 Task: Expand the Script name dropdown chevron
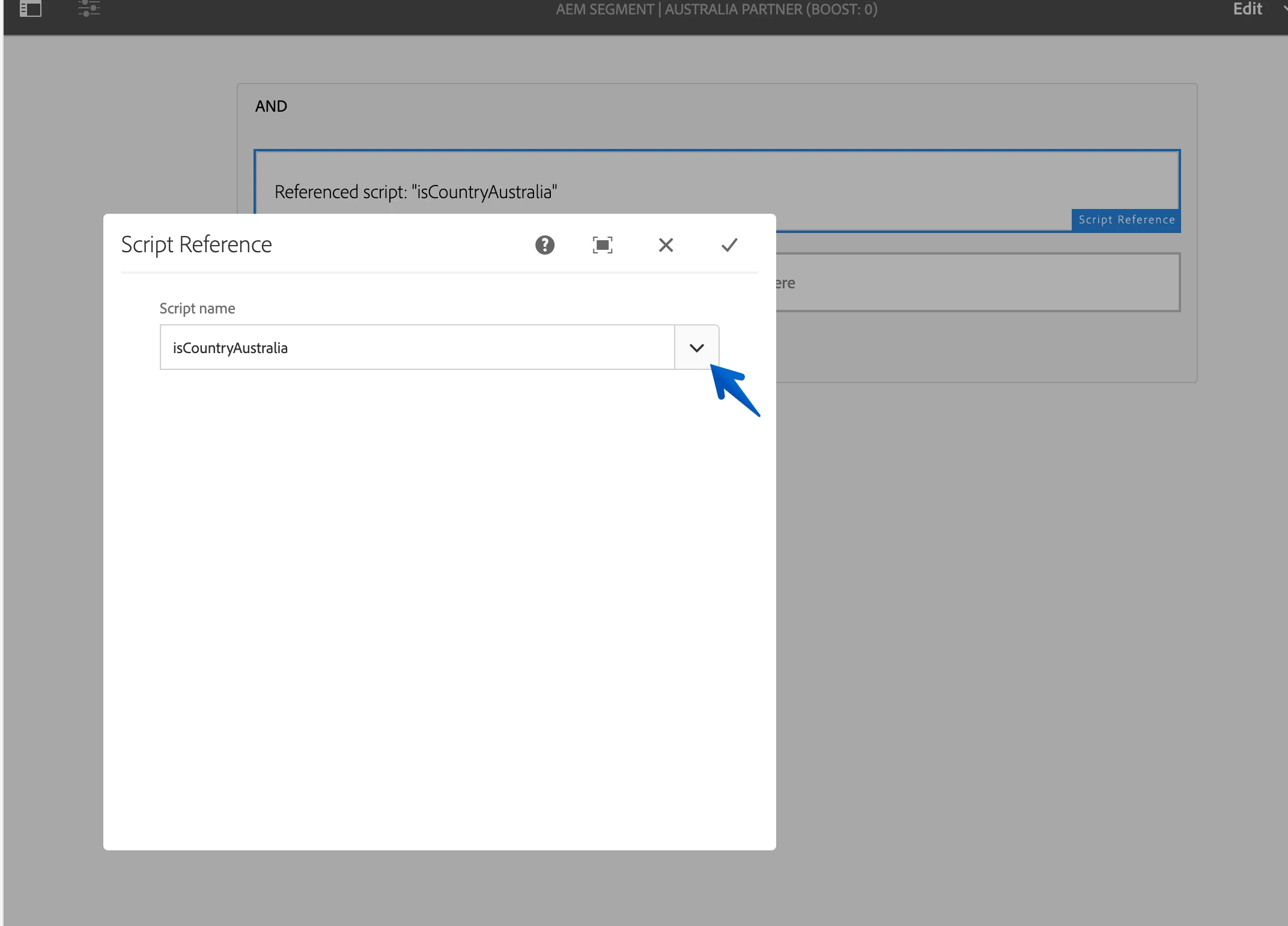click(x=696, y=348)
